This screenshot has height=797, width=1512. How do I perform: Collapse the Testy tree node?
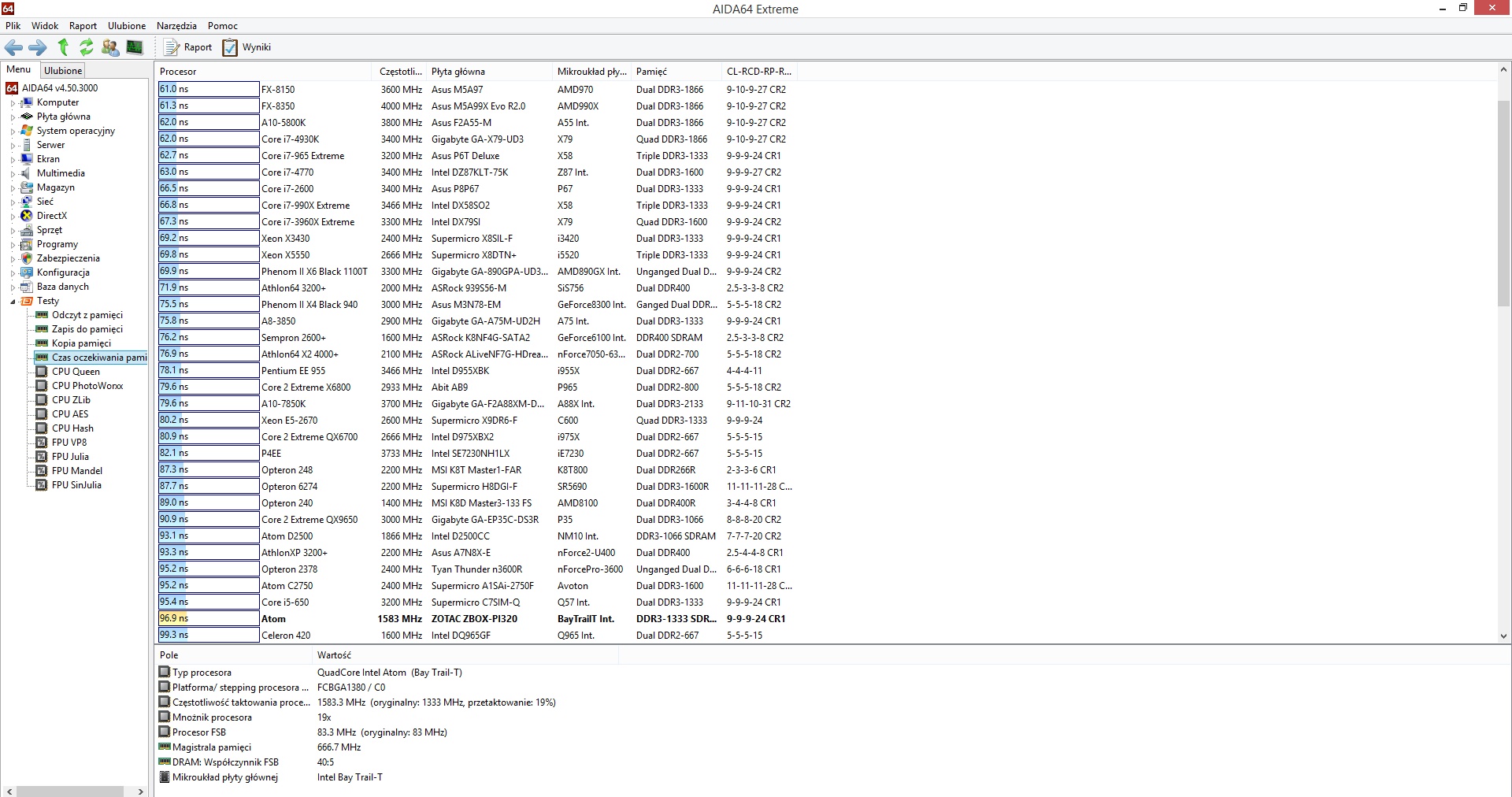[x=13, y=301]
